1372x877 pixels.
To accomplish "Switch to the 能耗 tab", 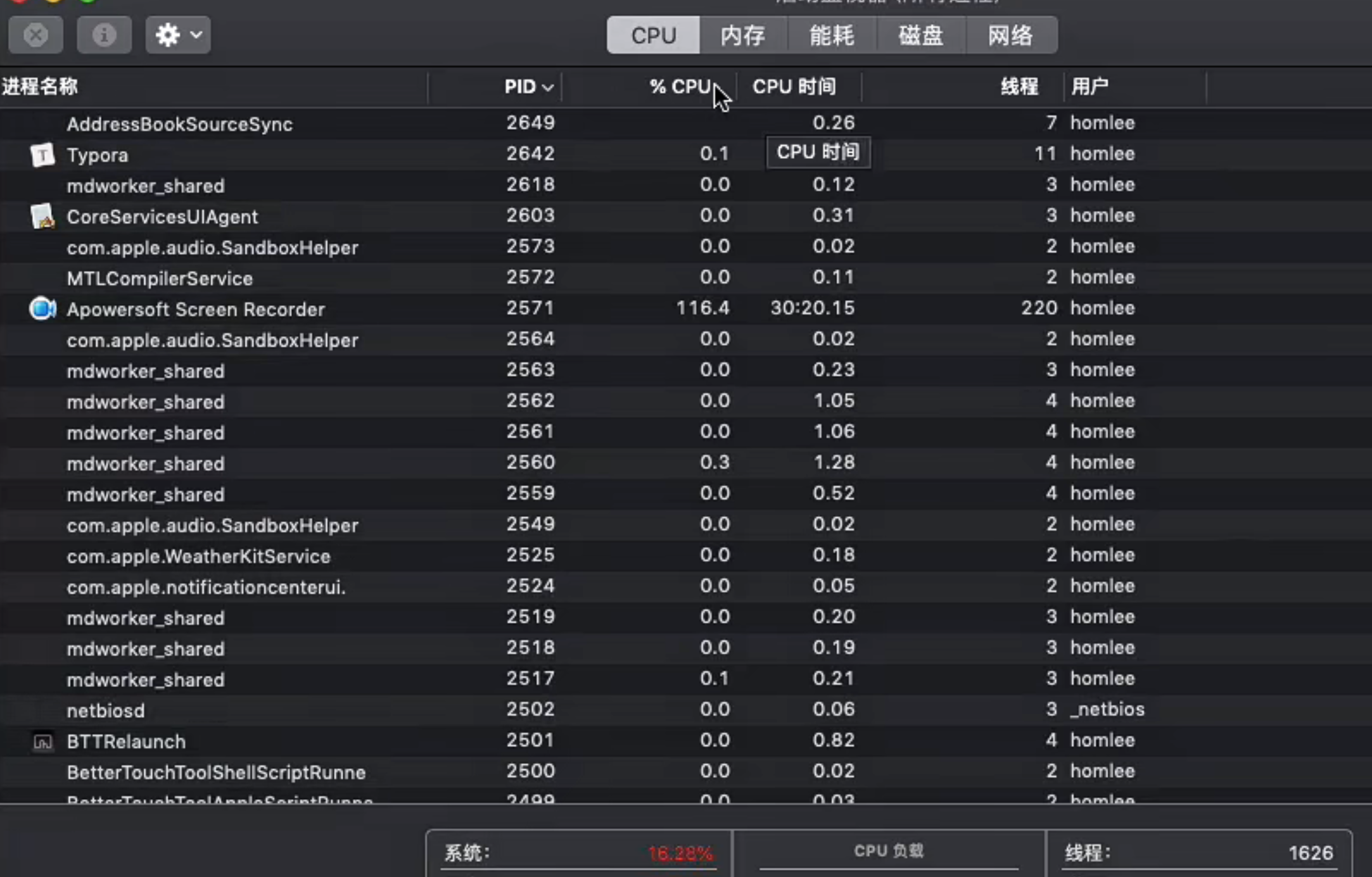I will (x=832, y=35).
